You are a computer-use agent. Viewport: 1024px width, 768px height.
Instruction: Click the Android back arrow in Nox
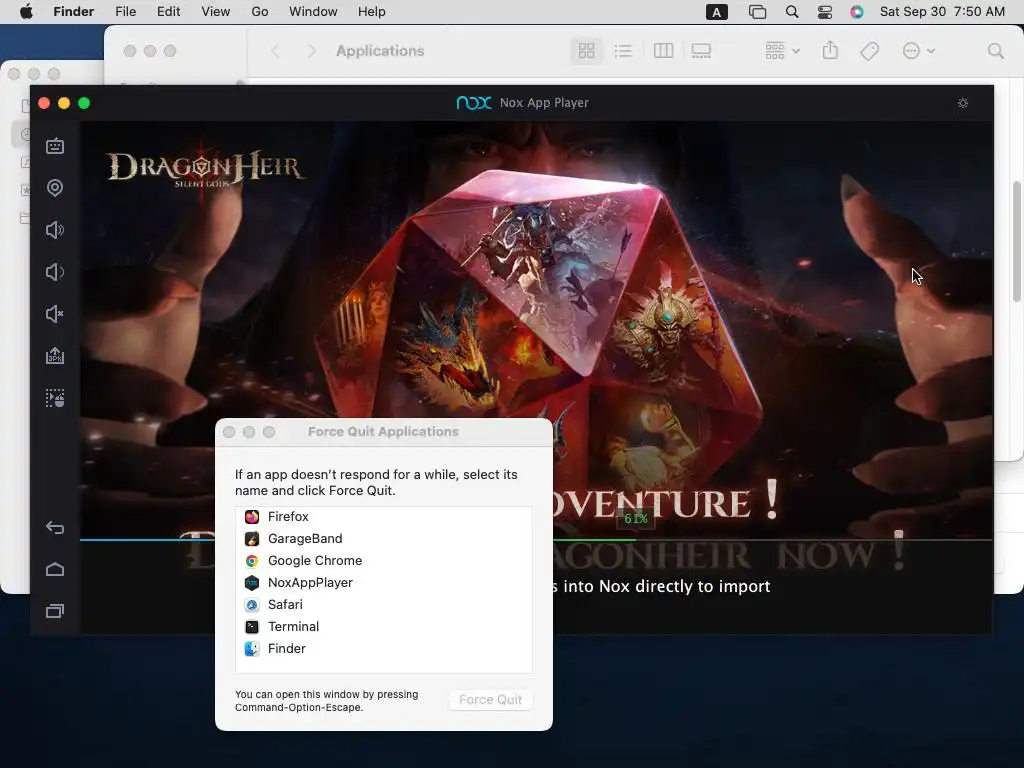click(x=55, y=527)
